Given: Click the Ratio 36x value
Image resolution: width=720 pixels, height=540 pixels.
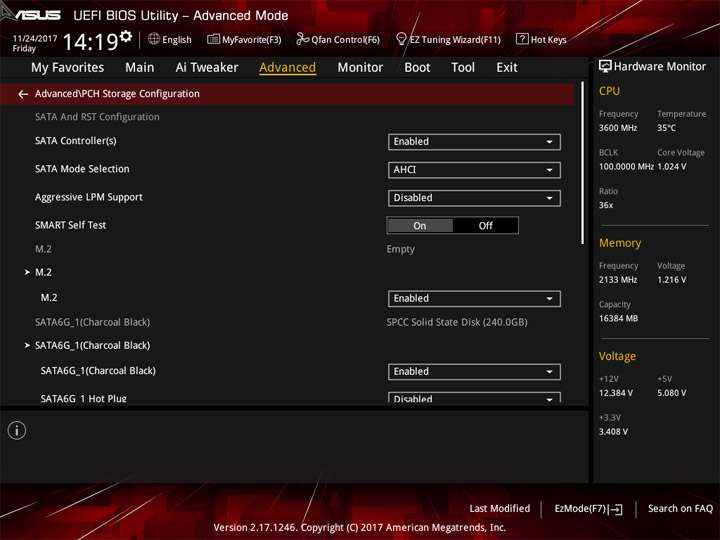Looking at the screenshot, I should [606, 205].
